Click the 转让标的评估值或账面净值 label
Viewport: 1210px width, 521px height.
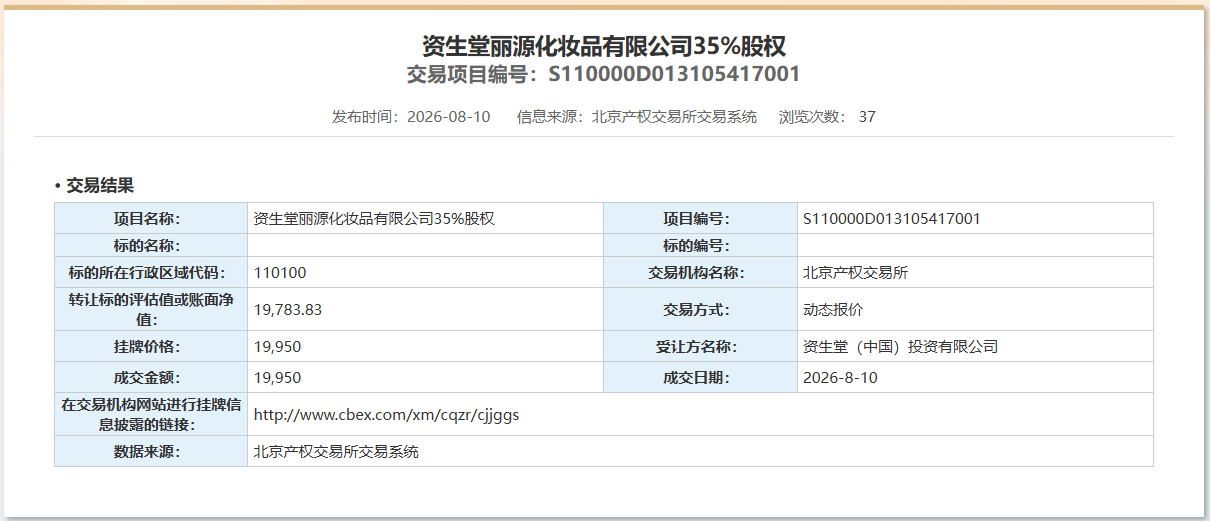[151, 309]
